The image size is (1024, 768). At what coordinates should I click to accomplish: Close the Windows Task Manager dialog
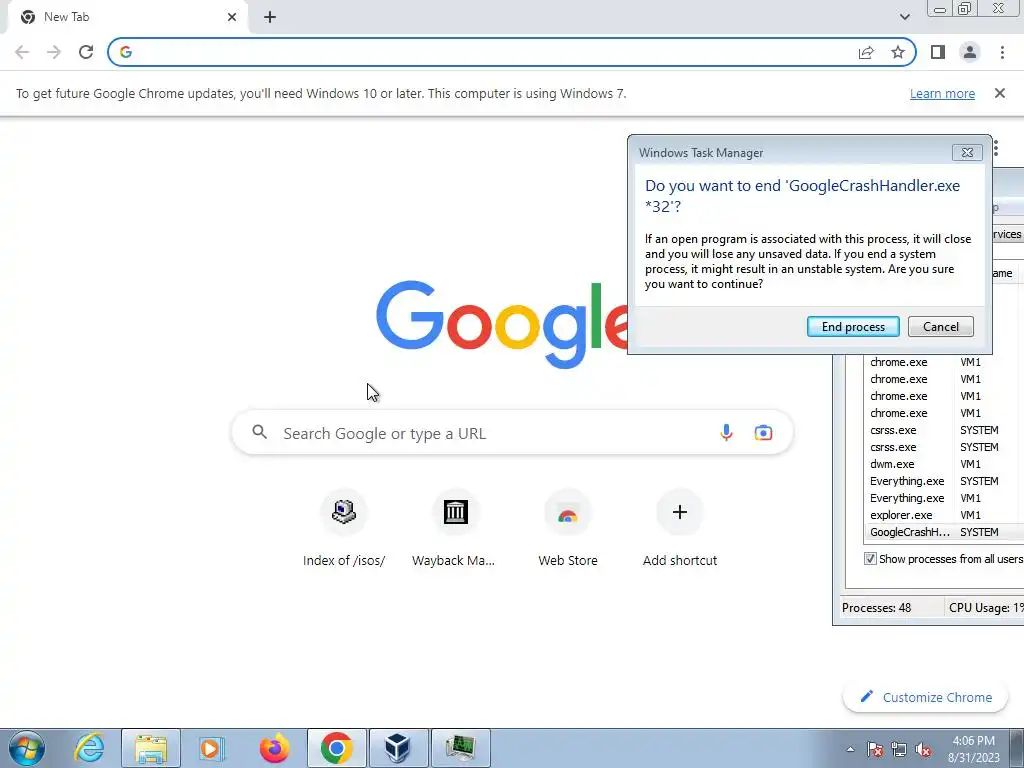point(967,152)
